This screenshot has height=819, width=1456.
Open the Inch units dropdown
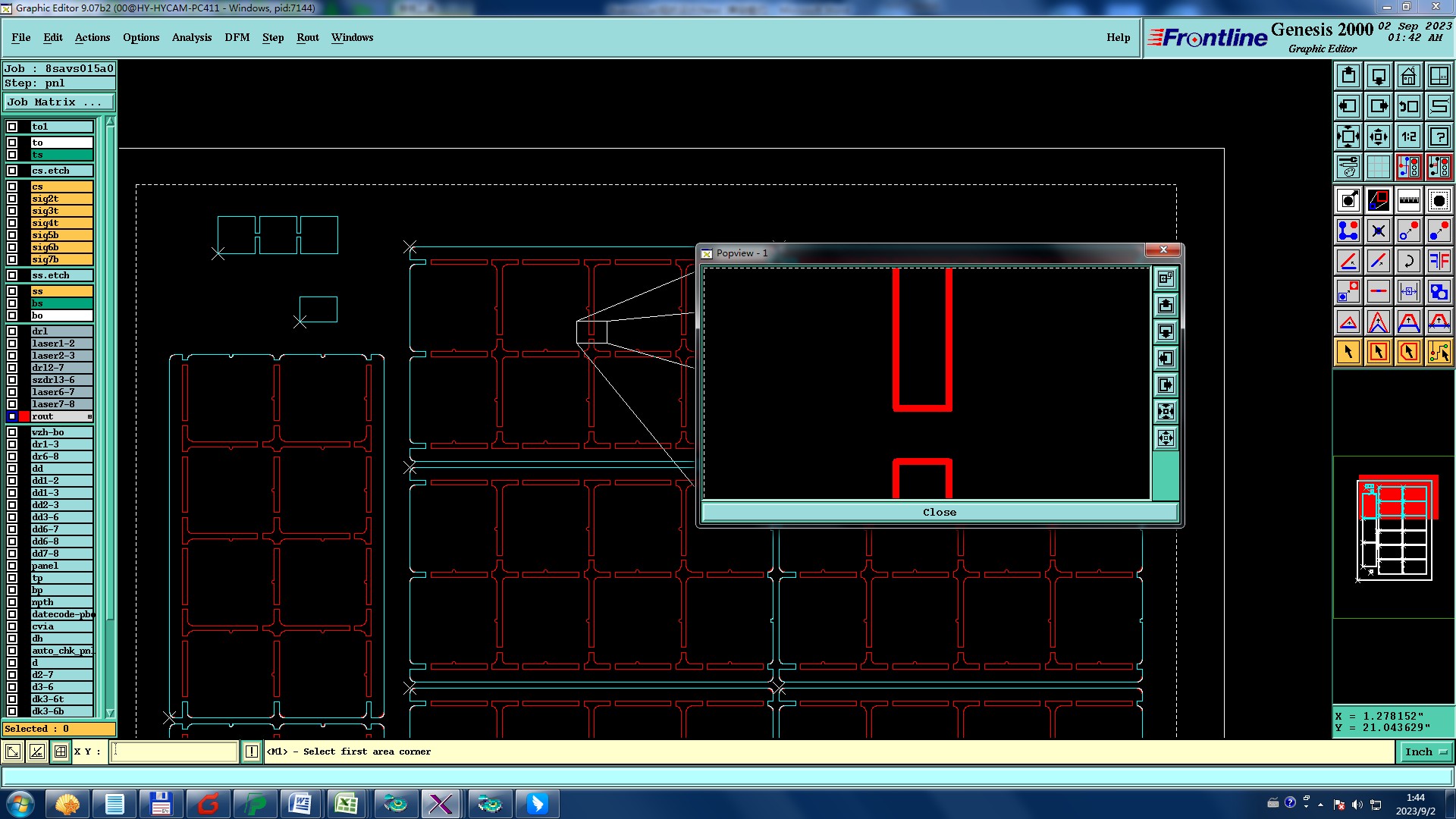click(1426, 752)
